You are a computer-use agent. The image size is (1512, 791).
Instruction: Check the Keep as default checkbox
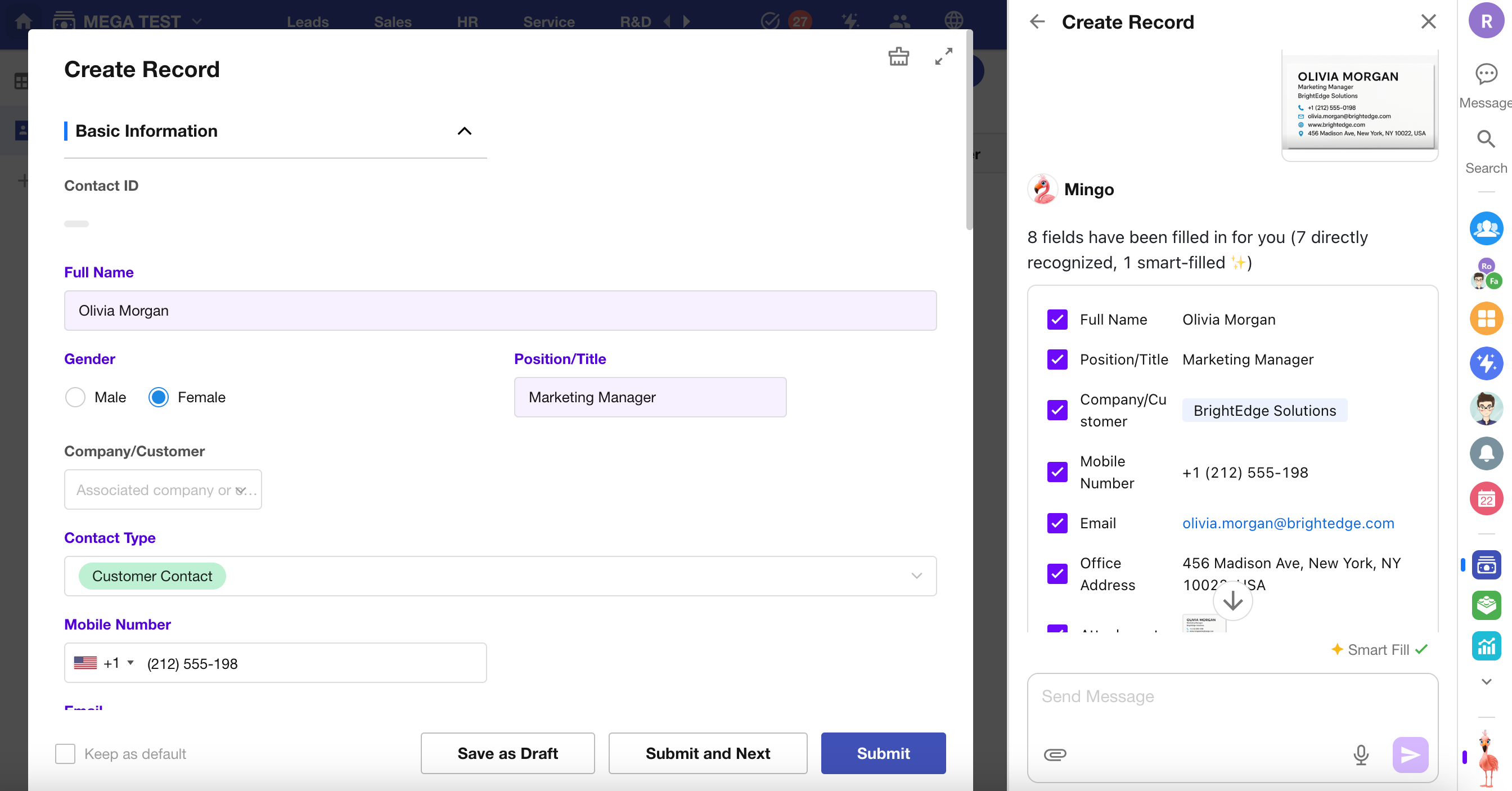[65, 753]
